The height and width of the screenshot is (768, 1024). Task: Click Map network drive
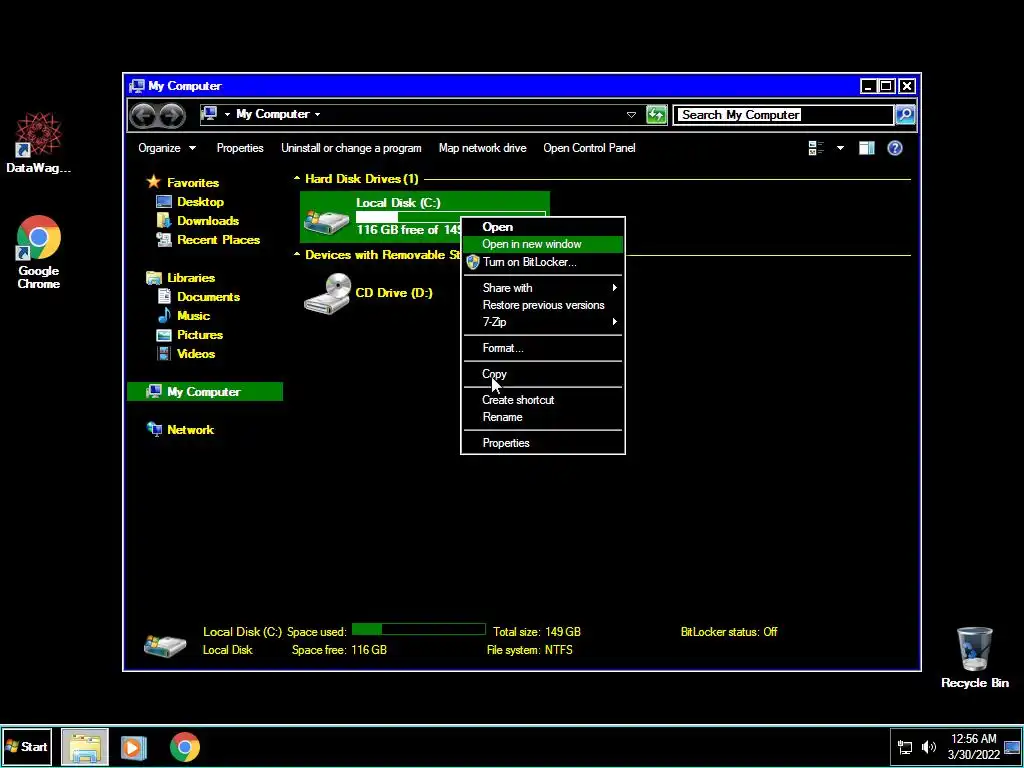483,148
